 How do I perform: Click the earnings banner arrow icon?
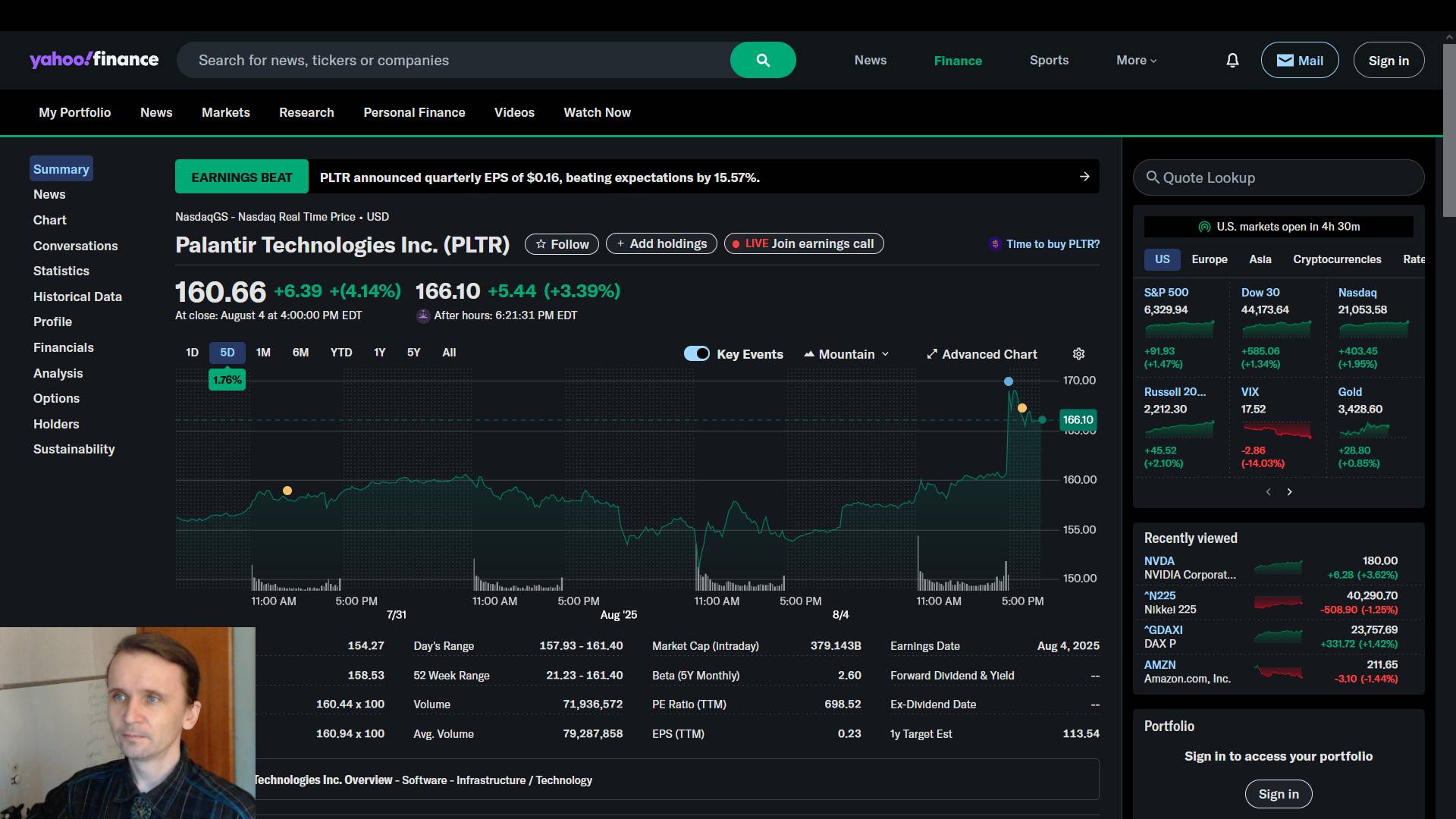click(1084, 177)
